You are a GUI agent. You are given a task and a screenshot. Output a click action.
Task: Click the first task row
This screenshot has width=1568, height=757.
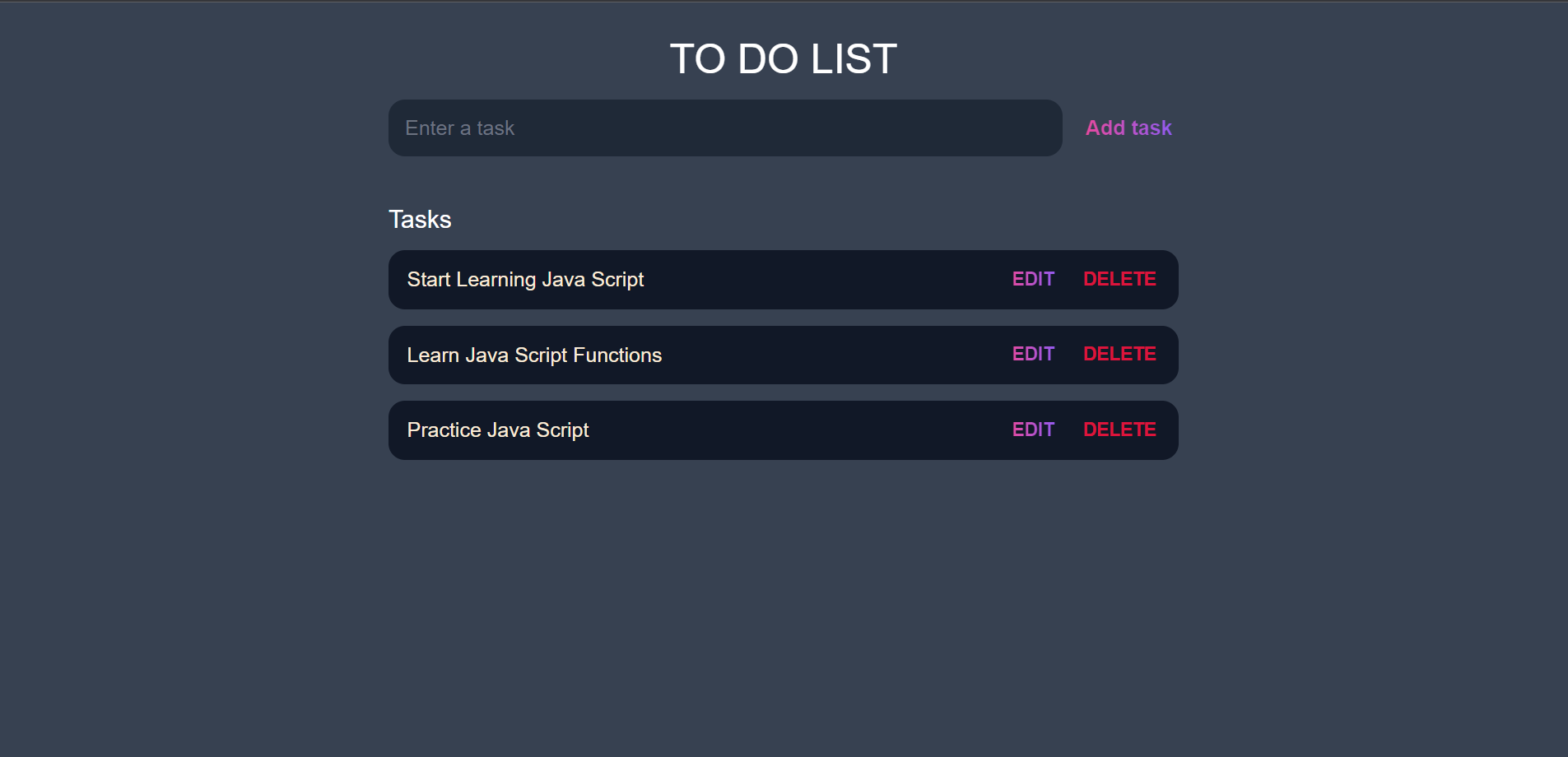click(x=782, y=279)
